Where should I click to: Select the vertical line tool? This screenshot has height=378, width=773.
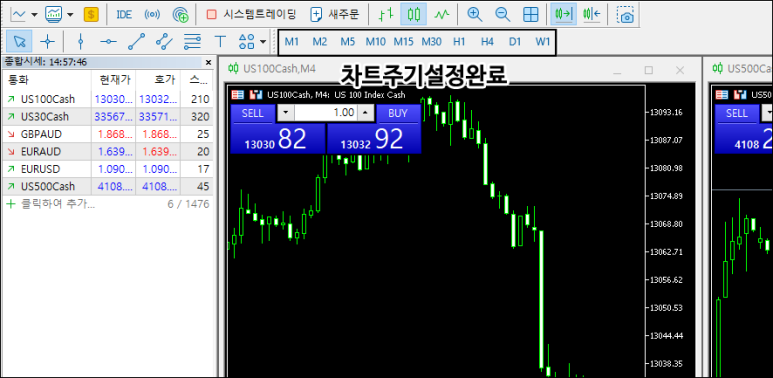[81, 41]
